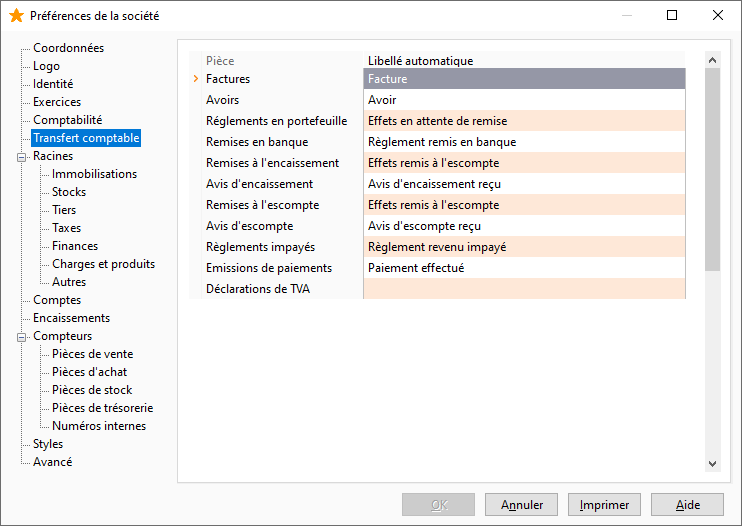Open the Coordonnées section
The width and height of the screenshot is (742, 526).
tap(68, 48)
